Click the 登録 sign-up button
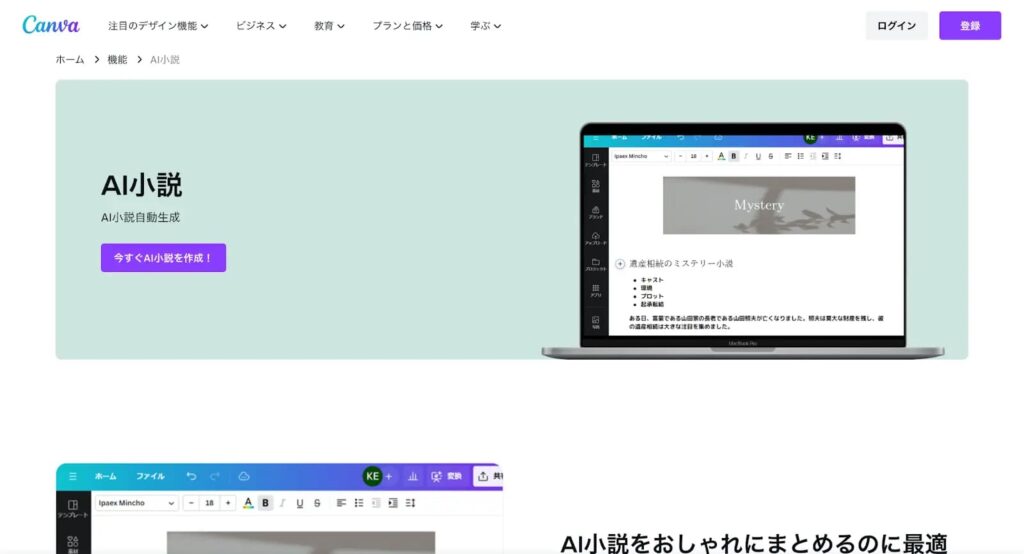The image size is (1024, 554). 970,25
